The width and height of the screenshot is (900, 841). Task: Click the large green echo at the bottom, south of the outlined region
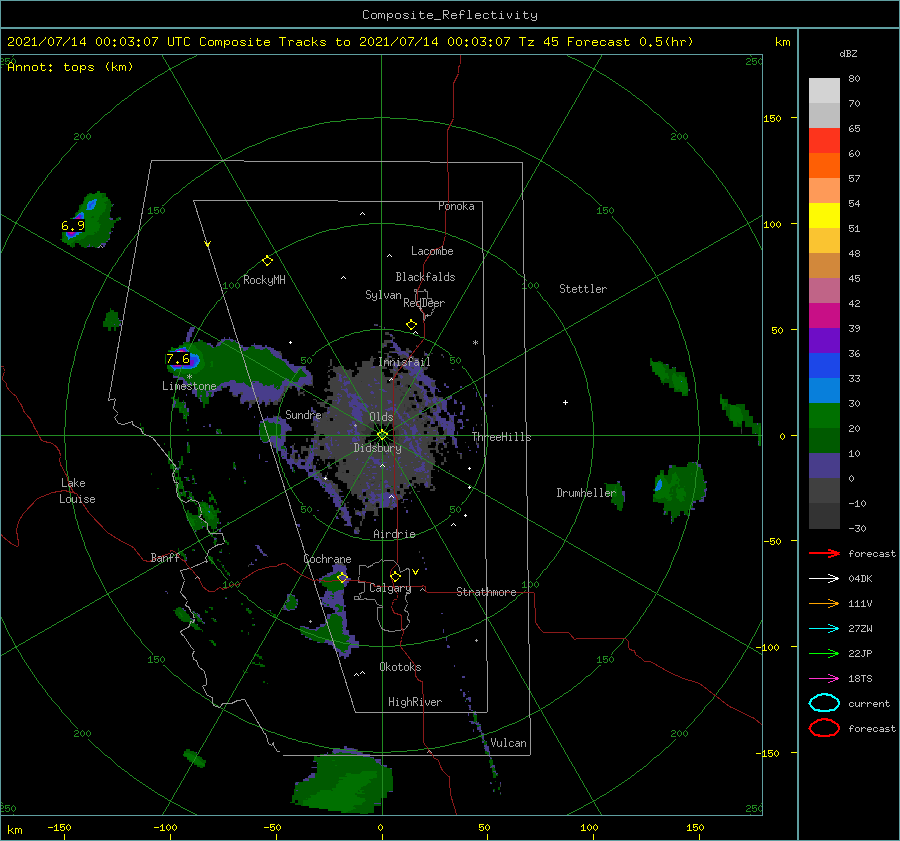[343, 781]
